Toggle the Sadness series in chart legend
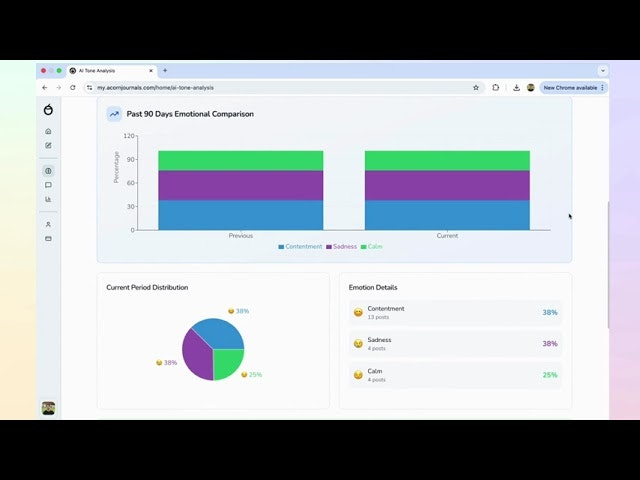 pyautogui.click(x=341, y=246)
